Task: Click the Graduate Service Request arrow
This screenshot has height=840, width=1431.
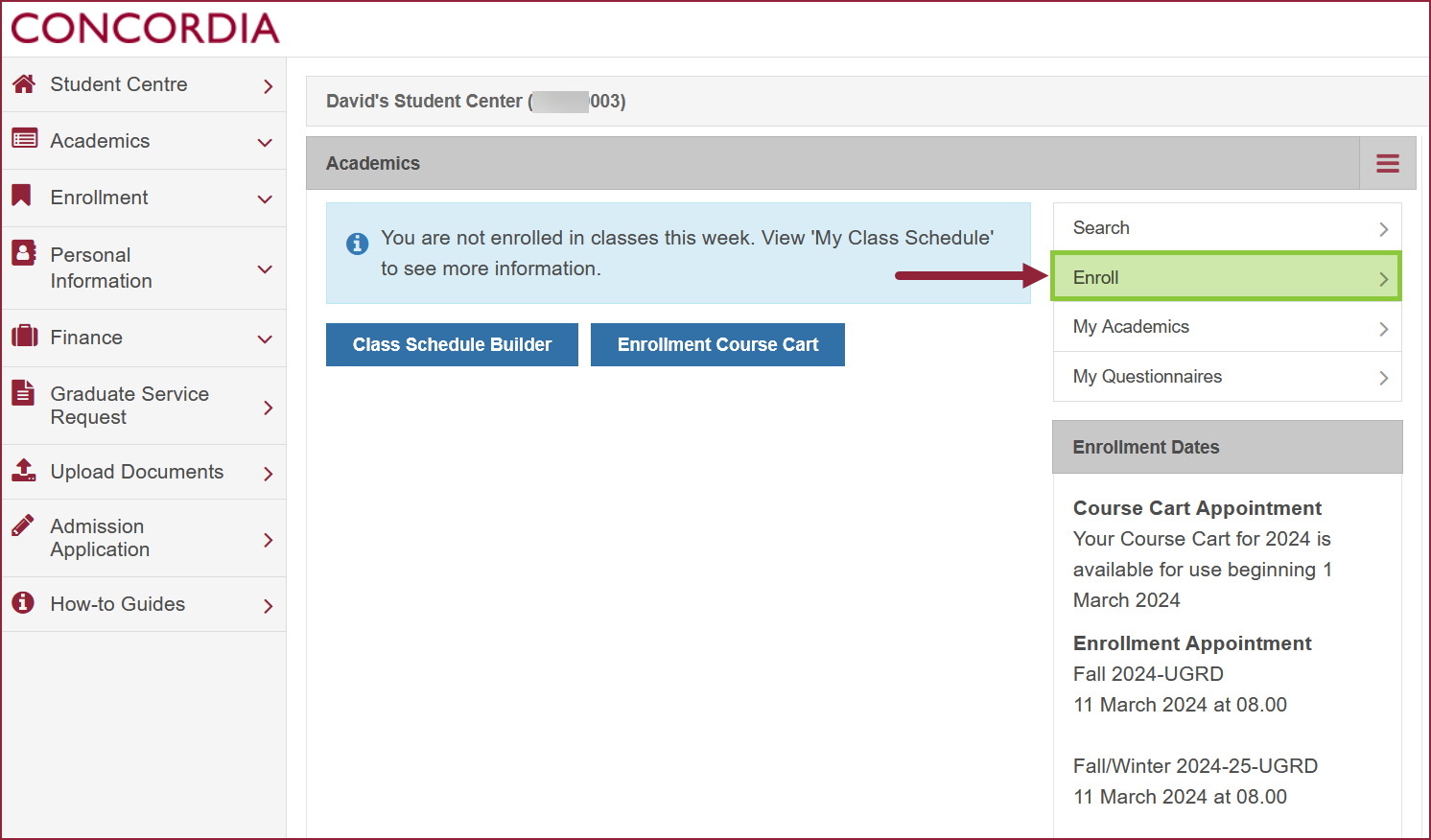Action: pyautogui.click(x=268, y=408)
